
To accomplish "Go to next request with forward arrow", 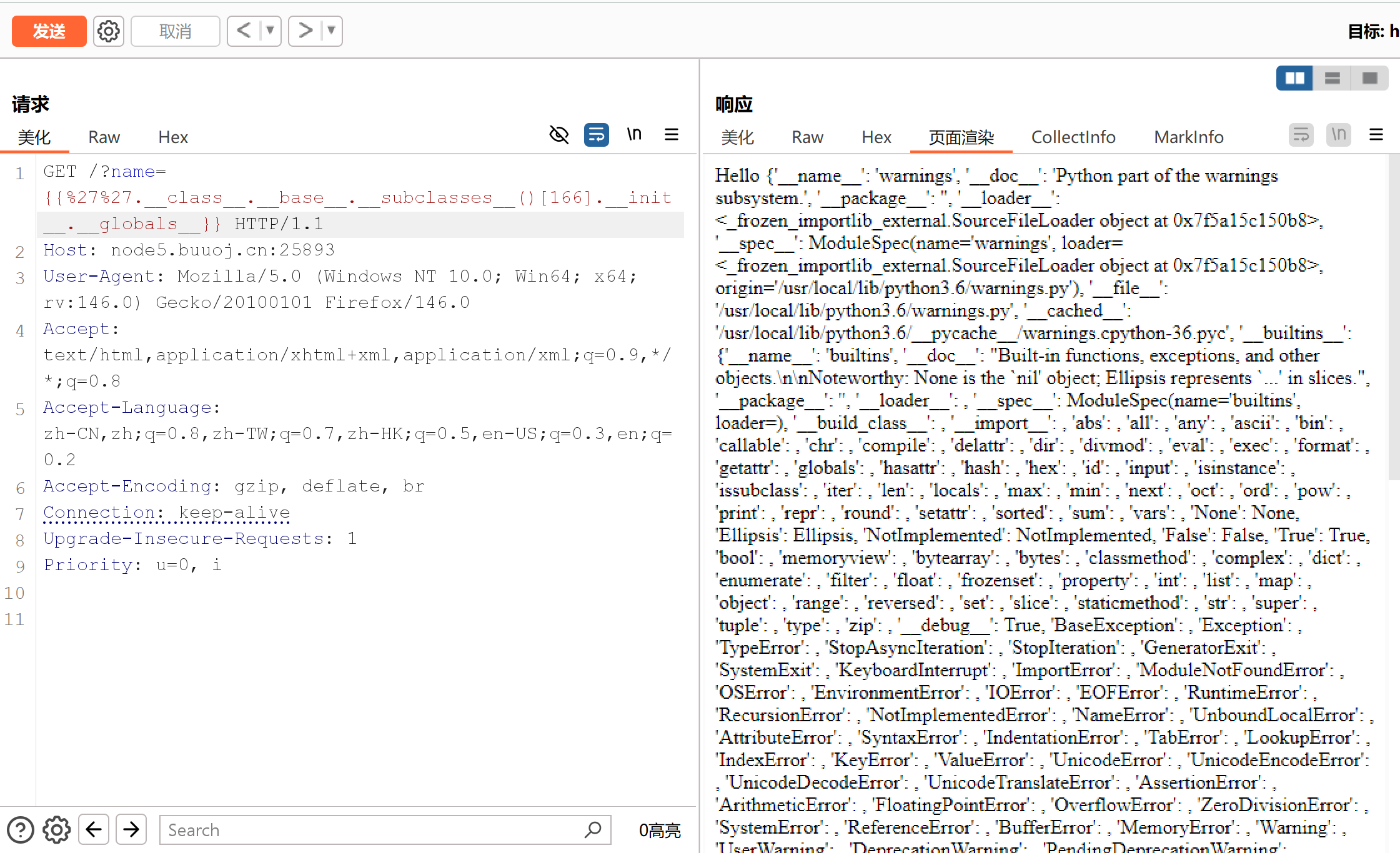I will click(x=305, y=31).
